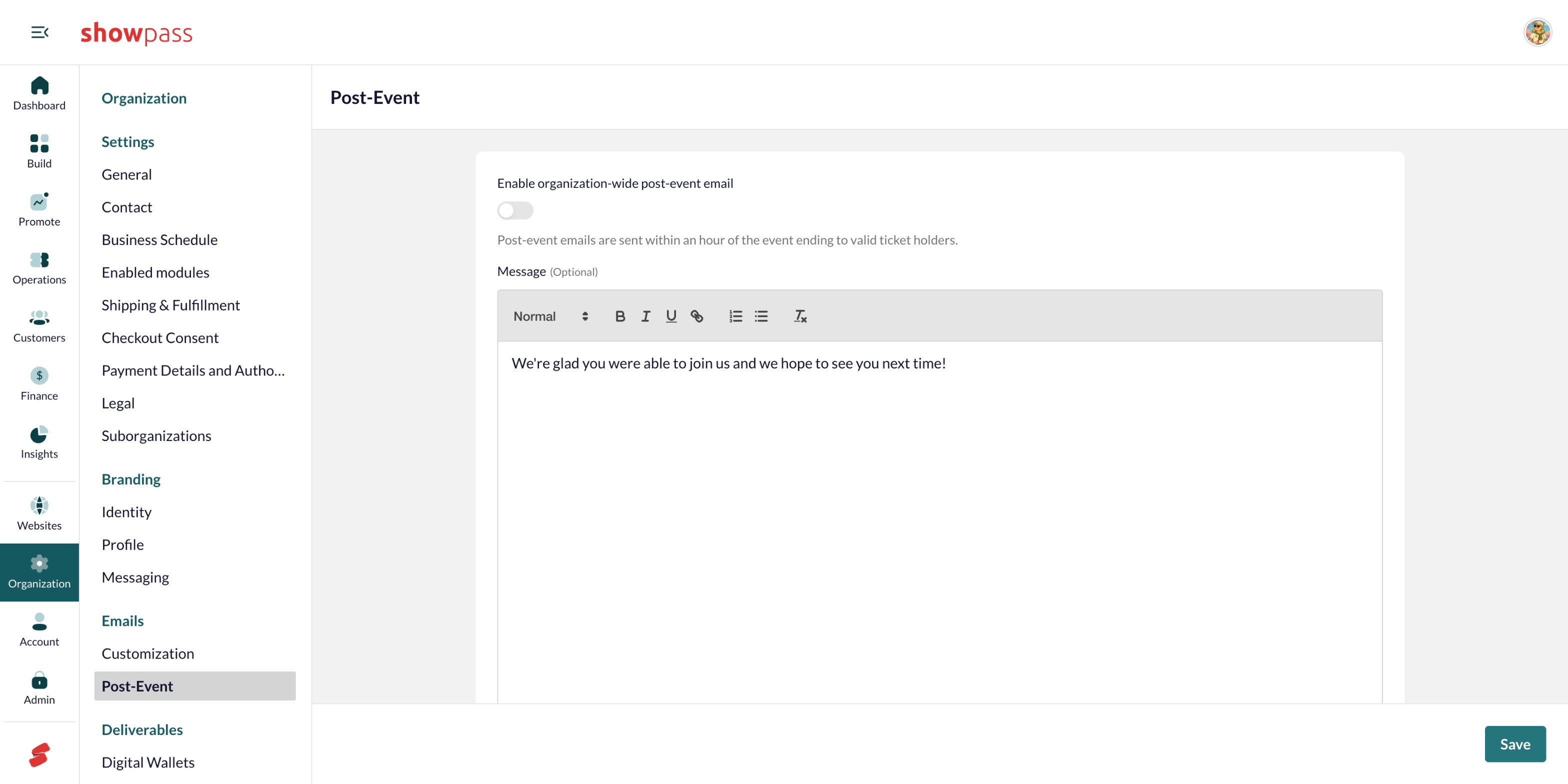Image resolution: width=1568 pixels, height=784 pixels.
Task: Open Checkout Consent settings
Action: [159, 338]
